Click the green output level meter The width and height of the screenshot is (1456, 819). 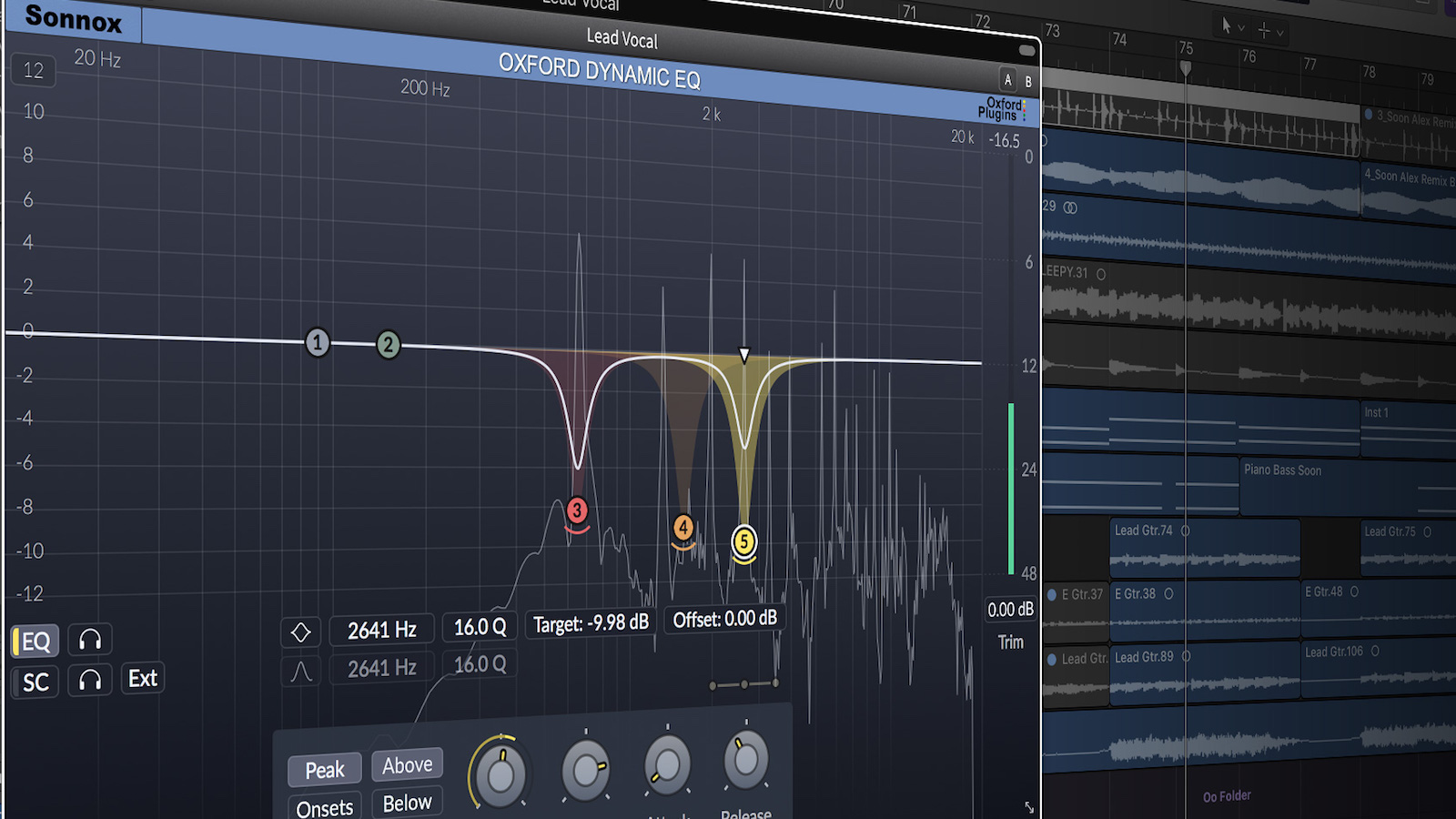click(x=1011, y=490)
